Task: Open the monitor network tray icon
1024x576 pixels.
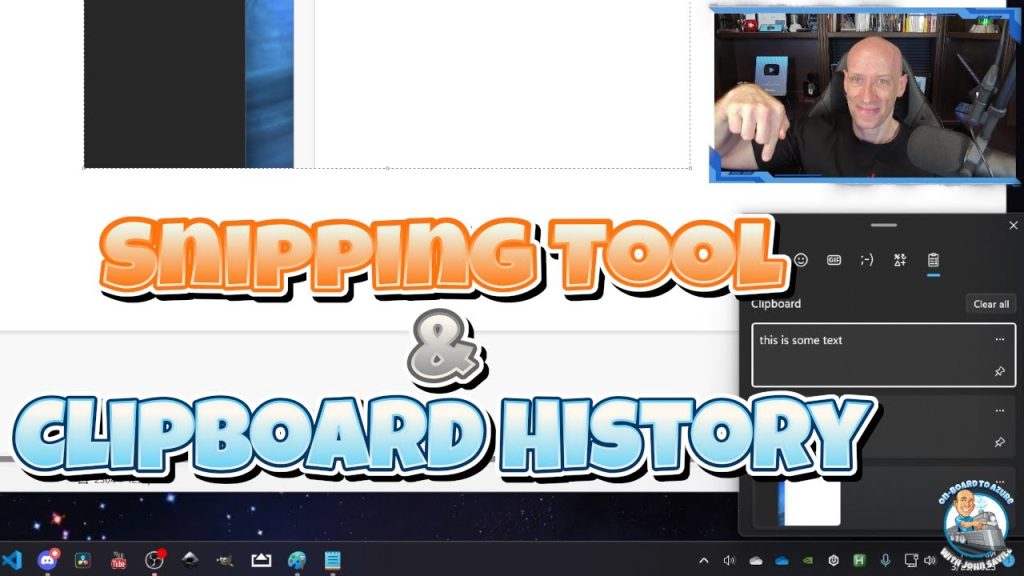Action: coord(910,560)
